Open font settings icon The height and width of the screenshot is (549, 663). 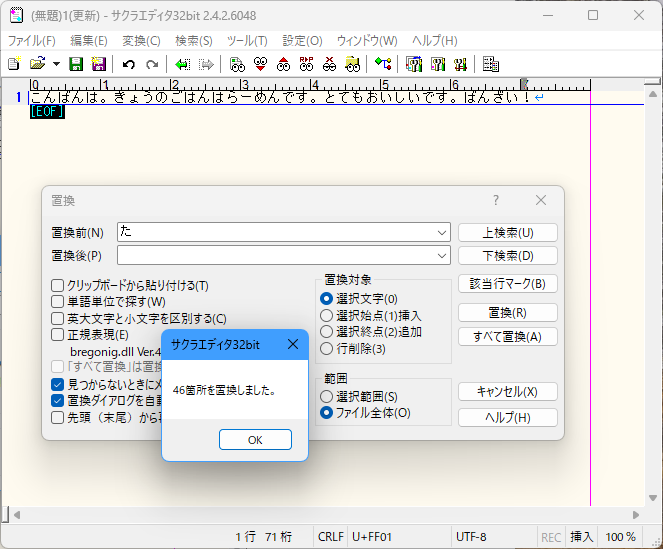pyautogui.click(x=460, y=64)
